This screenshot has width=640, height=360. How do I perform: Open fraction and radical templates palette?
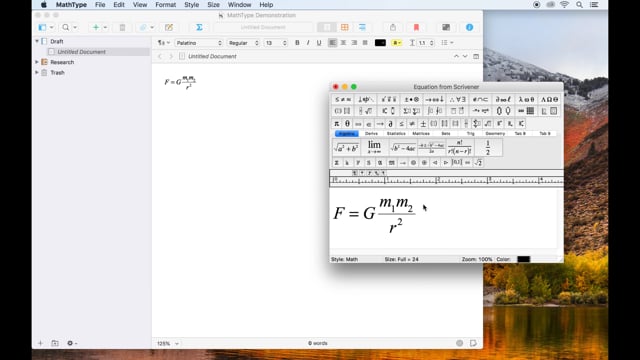tap(365, 111)
